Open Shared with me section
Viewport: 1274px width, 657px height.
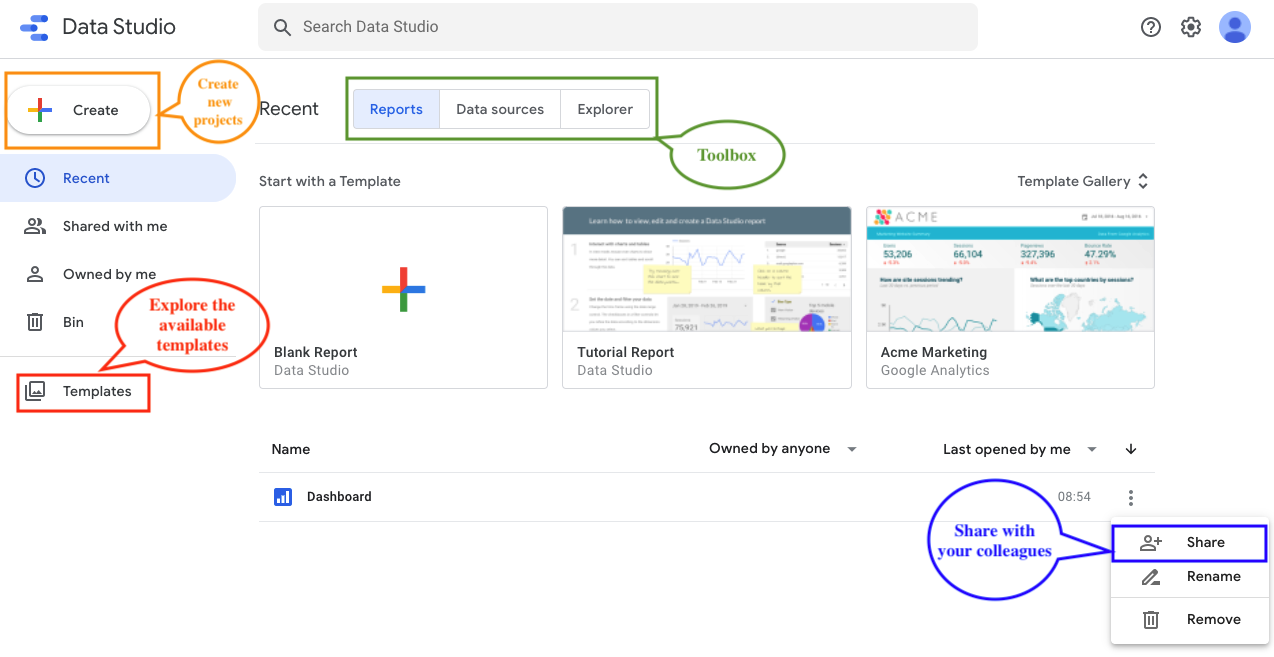[x=100, y=226]
